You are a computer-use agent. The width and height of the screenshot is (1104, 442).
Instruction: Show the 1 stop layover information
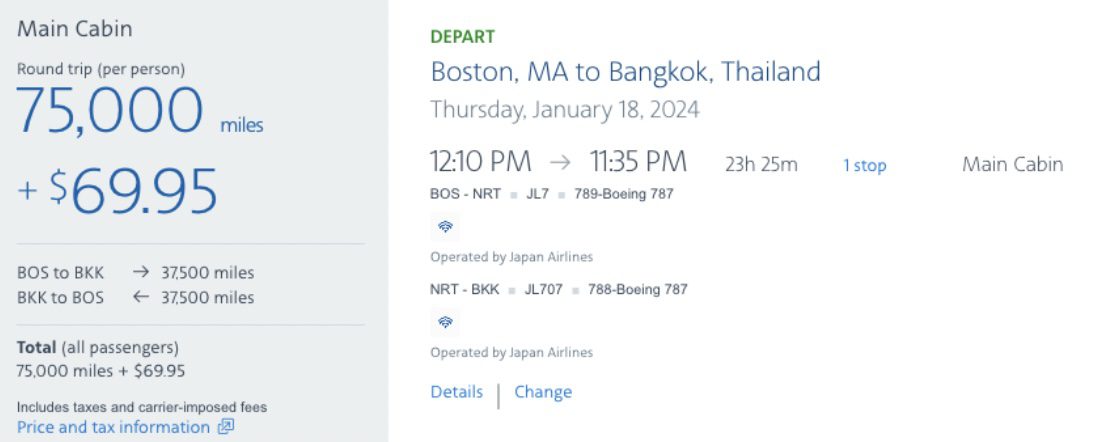[865, 165]
